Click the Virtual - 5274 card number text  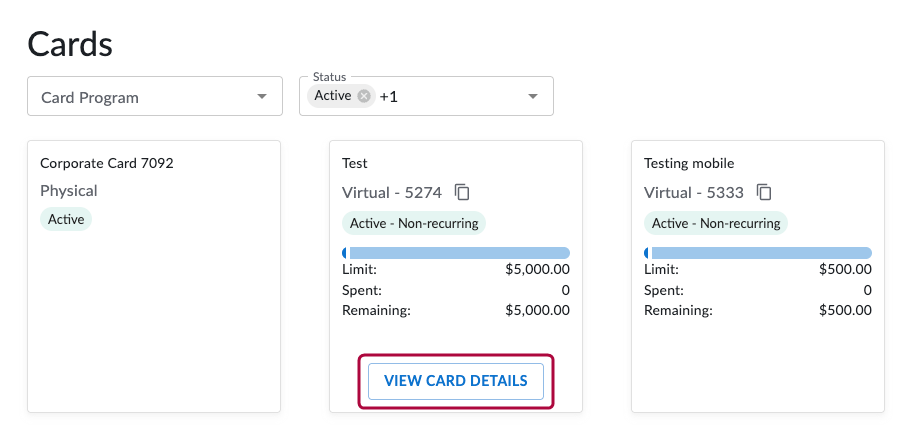click(392, 192)
